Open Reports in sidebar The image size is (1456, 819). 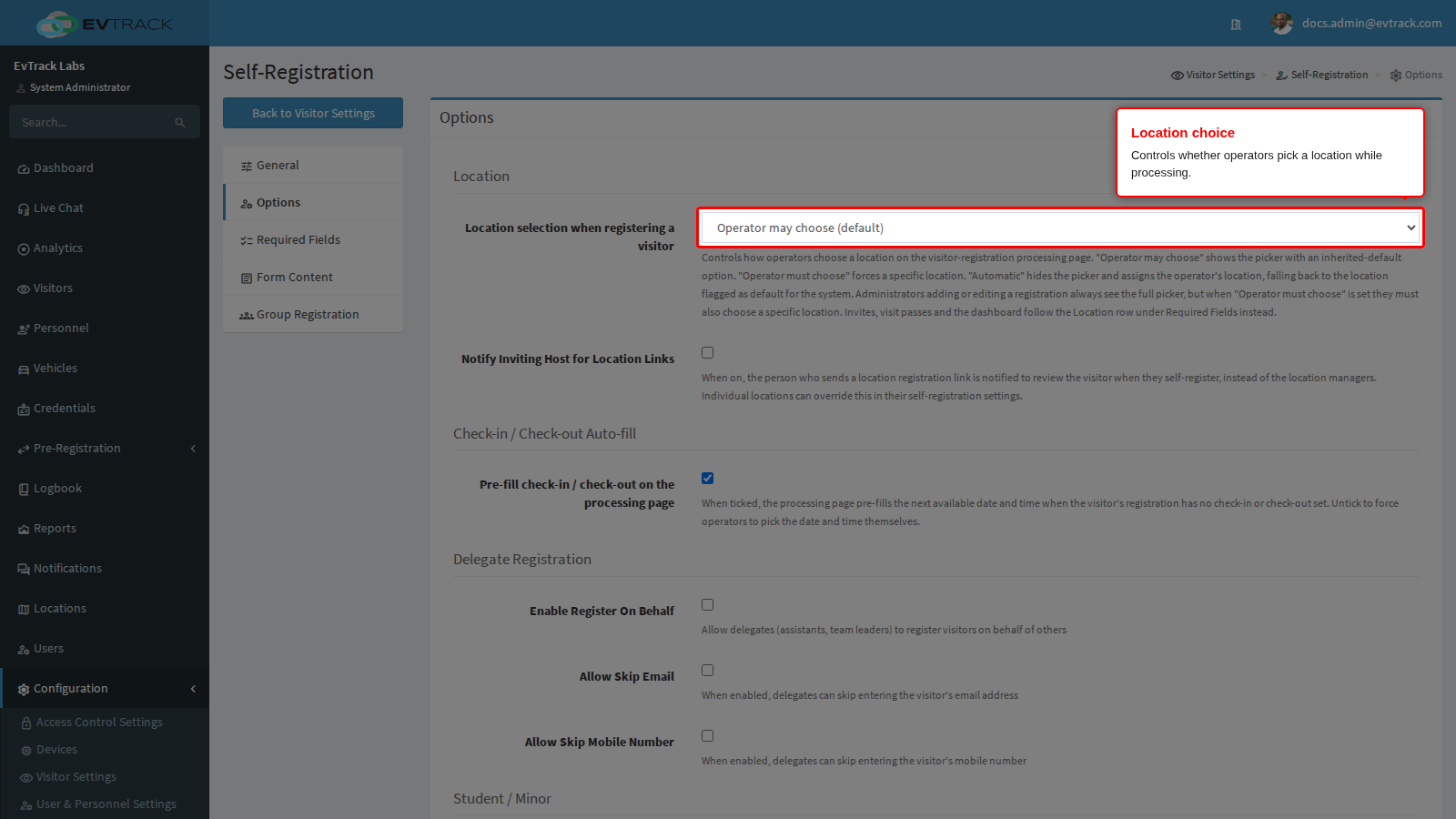(x=105, y=529)
